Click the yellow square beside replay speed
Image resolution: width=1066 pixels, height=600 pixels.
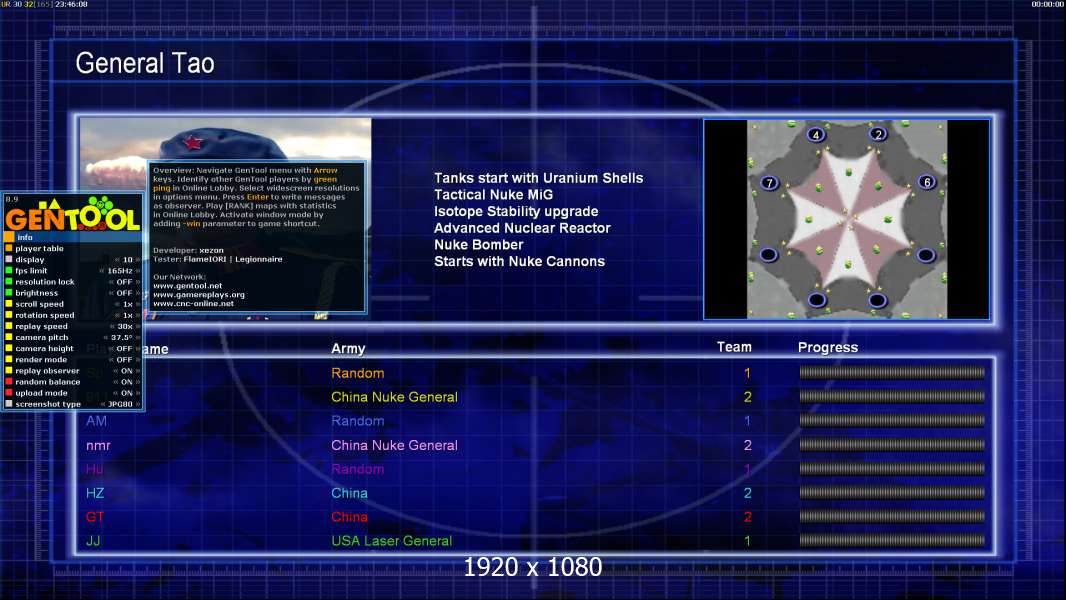click(x=9, y=326)
